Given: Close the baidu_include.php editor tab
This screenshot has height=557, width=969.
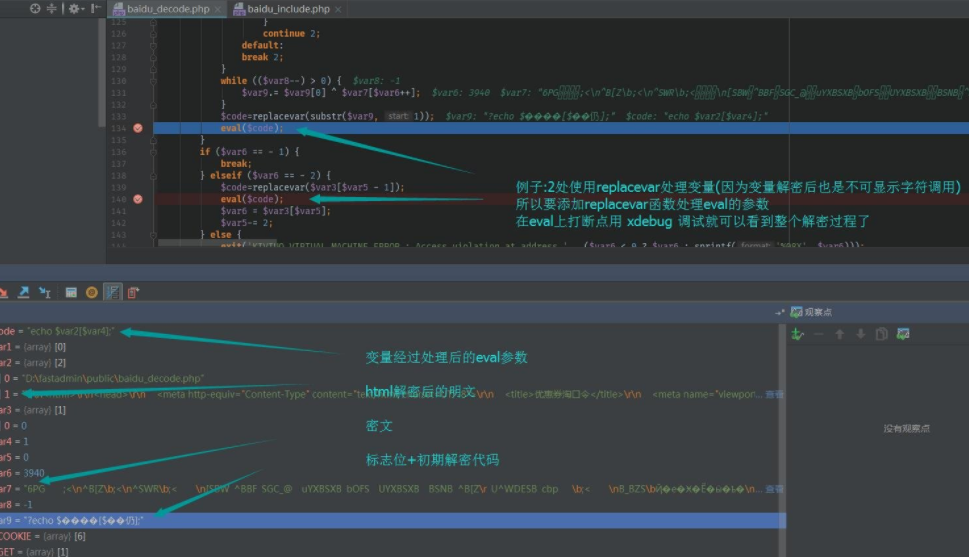Looking at the screenshot, I should [x=339, y=9].
